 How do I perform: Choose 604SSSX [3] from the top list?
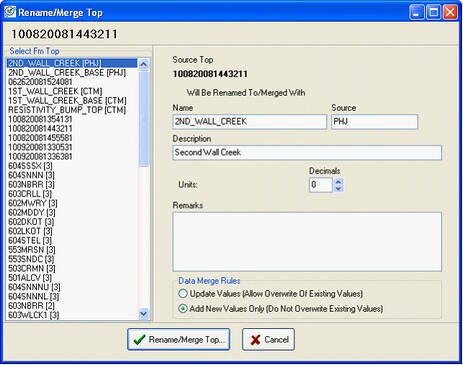tap(30, 166)
